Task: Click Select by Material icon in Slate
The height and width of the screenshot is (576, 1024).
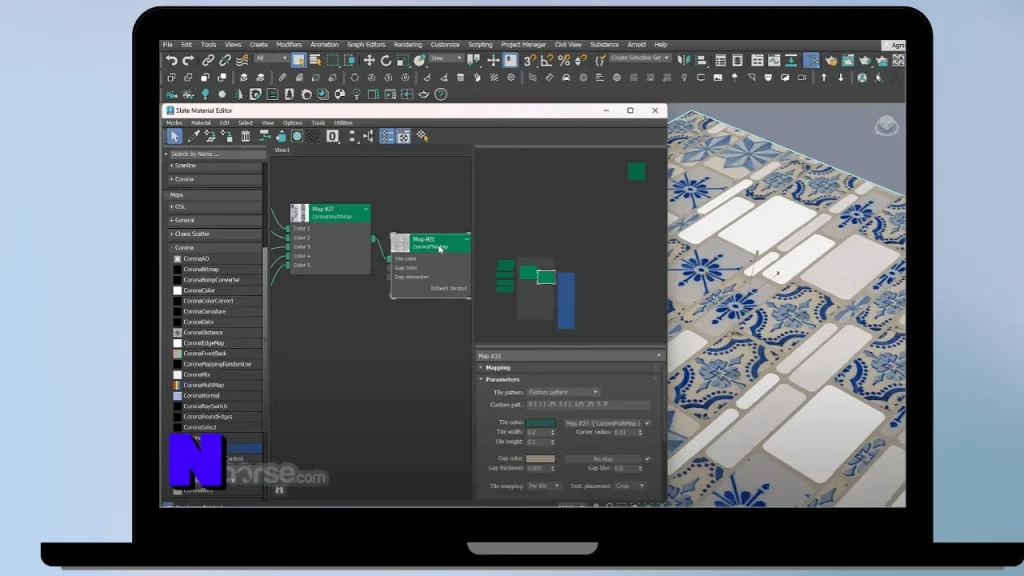Action: [423, 136]
